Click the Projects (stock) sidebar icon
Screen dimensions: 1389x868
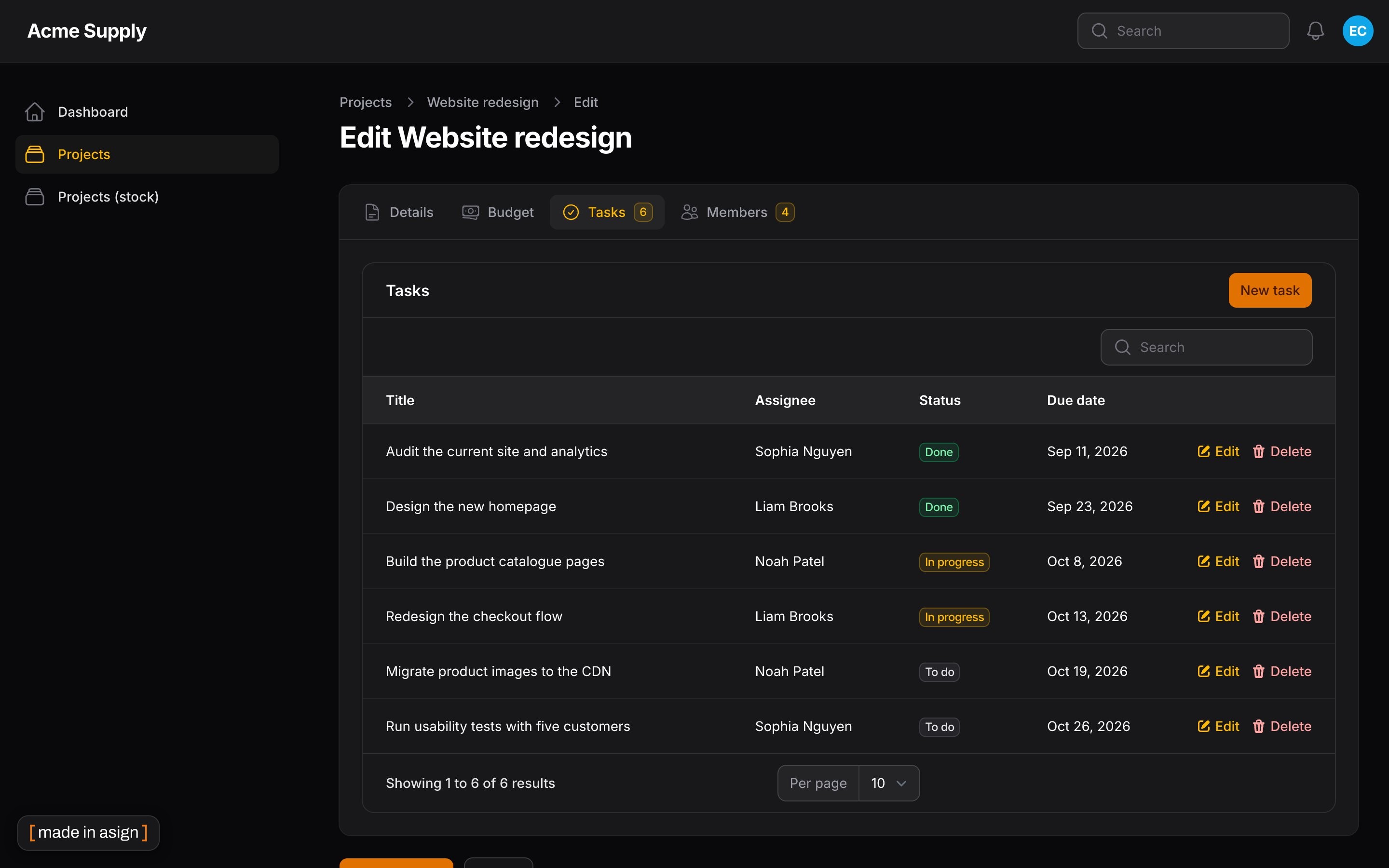pyautogui.click(x=34, y=197)
